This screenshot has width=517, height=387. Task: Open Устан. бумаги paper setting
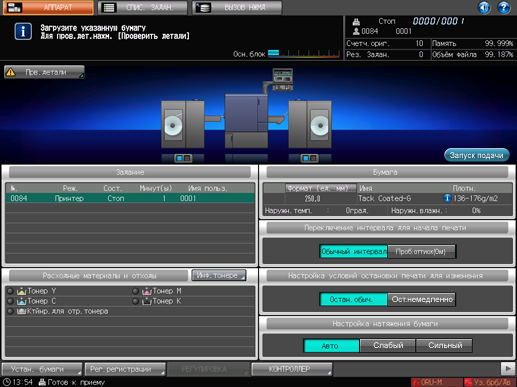tap(42, 369)
